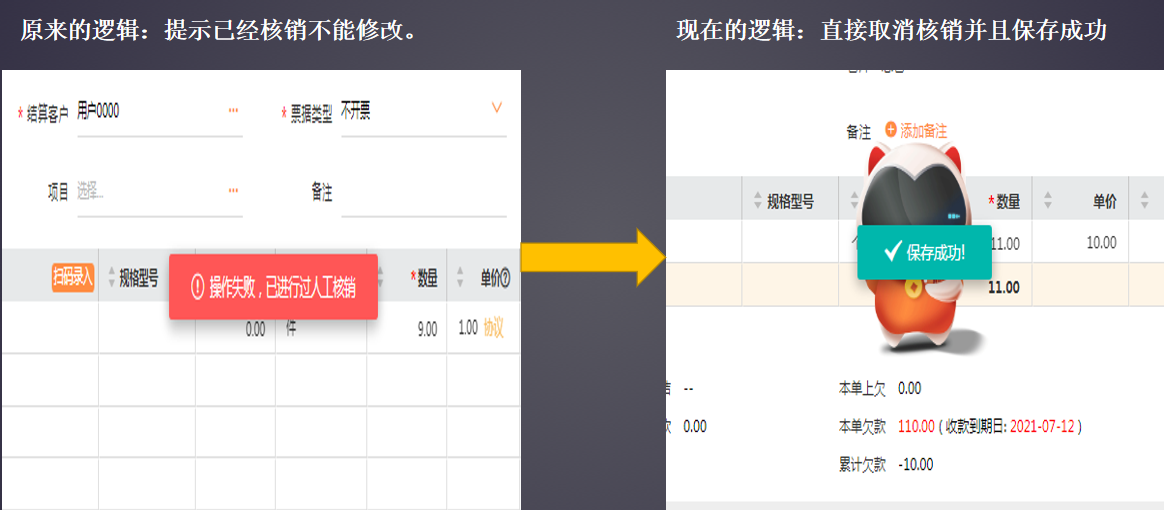The width and height of the screenshot is (1164, 510).
Task: Click the 110.00 本单欠款 amount
Action: pos(915,427)
